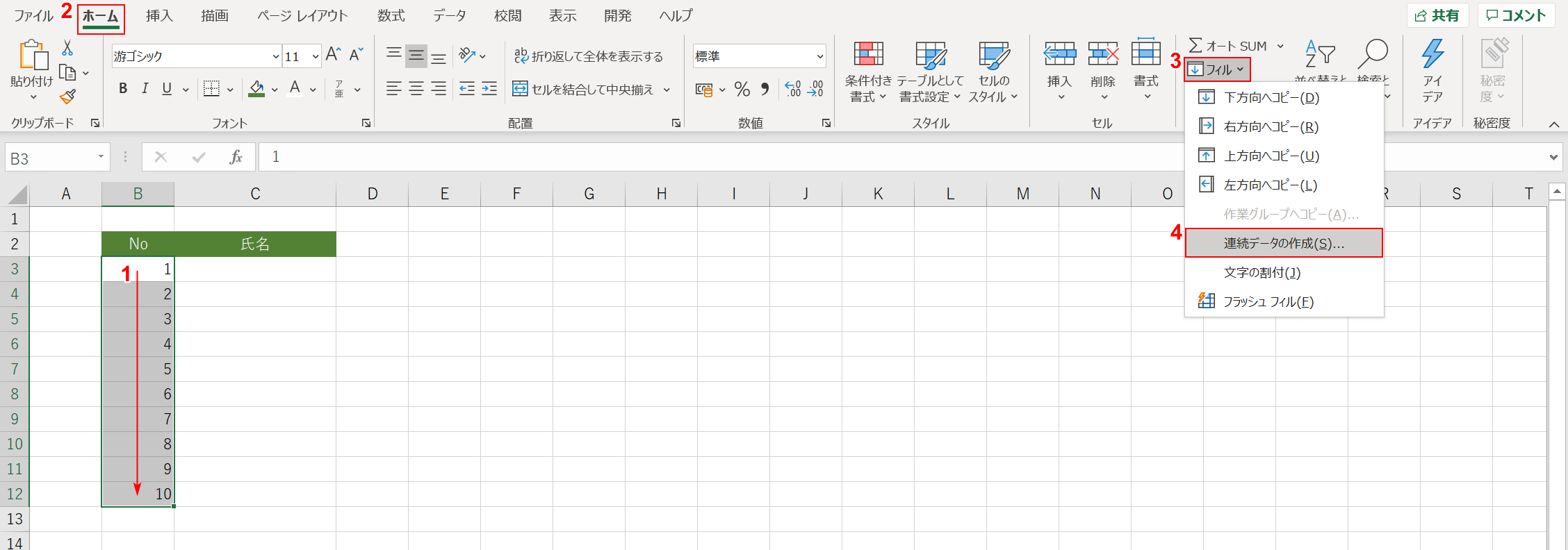Click the コメント button
The height and width of the screenshot is (550, 1568).
[1516, 15]
